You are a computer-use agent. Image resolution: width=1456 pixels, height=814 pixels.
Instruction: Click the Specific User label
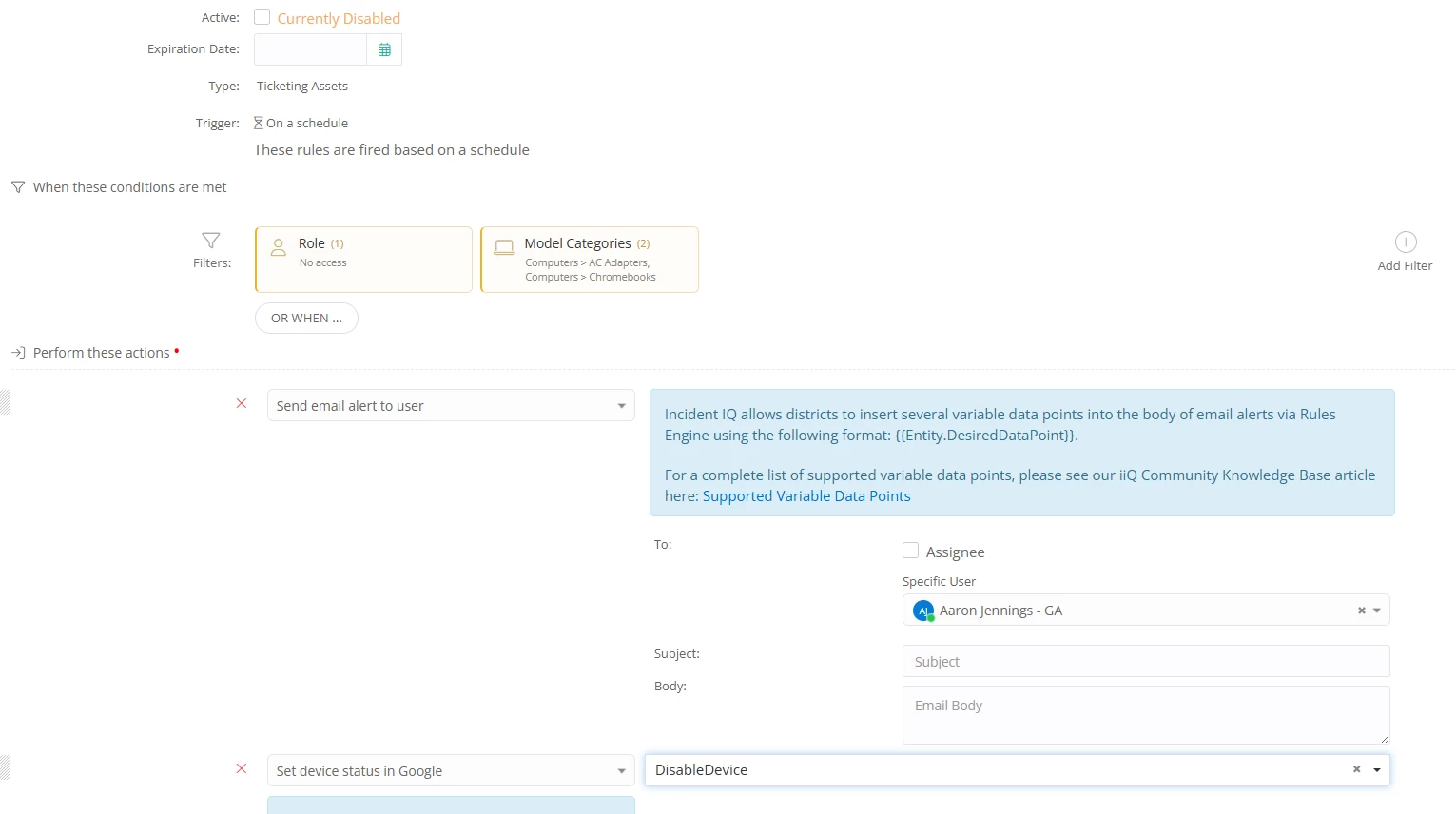click(x=939, y=581)
